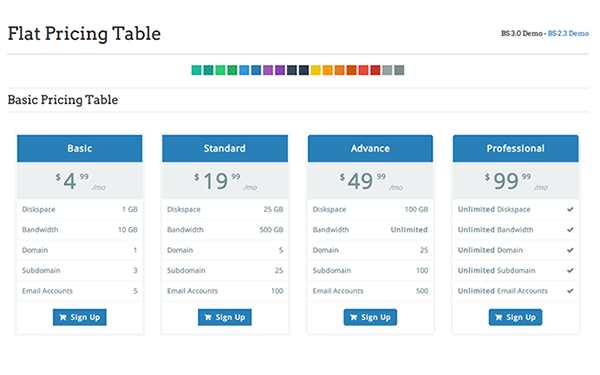Click the $19.99 per month price
This screenshot has width=600, height=375.
pyautogui.click(x=225, y=181)
